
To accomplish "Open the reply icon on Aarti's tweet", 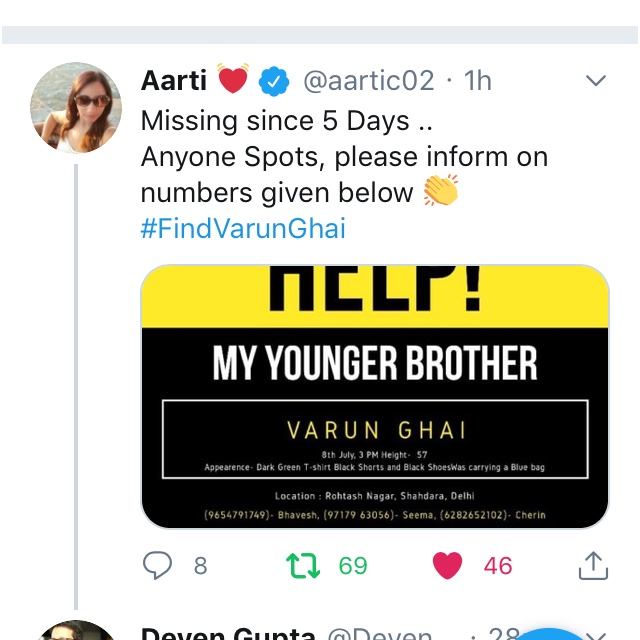I will (x=157, y=565).
